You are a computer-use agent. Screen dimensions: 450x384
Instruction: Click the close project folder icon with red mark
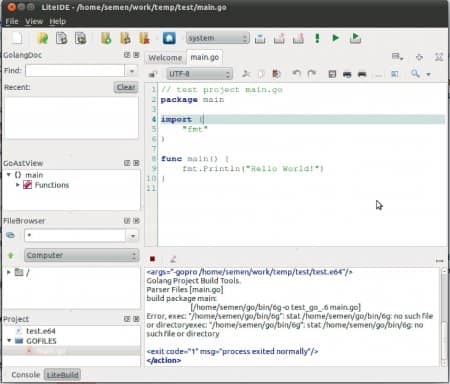[145, 38]
